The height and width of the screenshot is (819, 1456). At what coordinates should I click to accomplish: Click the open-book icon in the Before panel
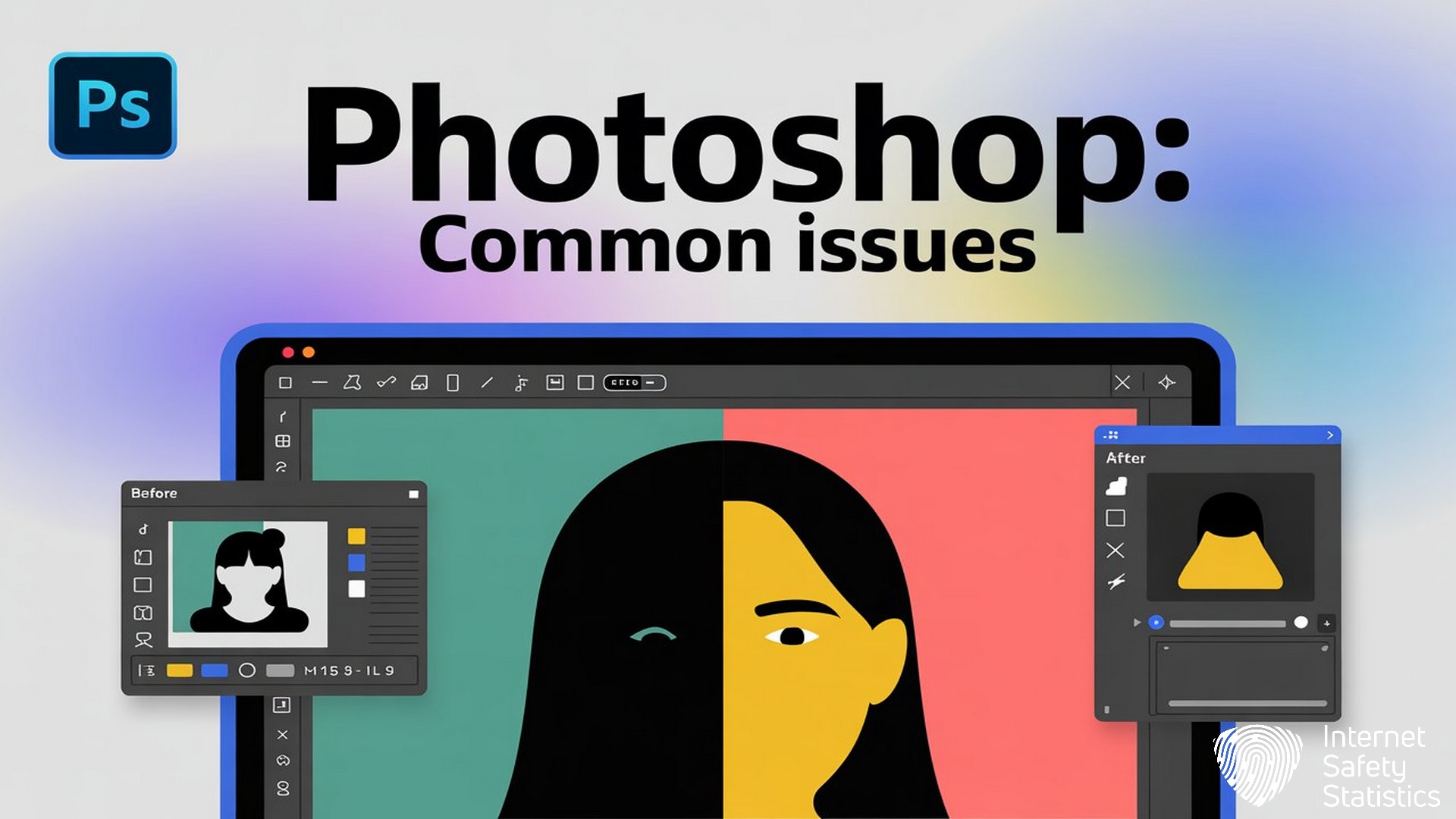pyautogui.click(x=143, y=613)
